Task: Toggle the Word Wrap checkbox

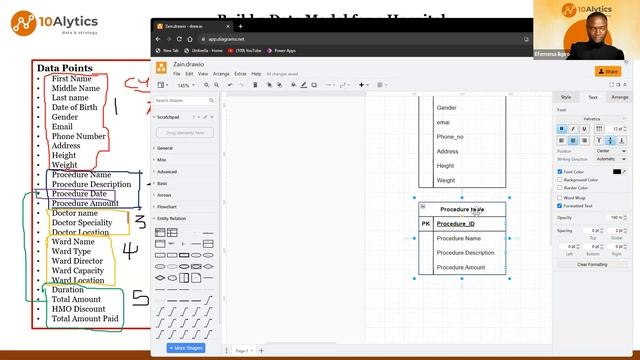Action: coord(560,198)
